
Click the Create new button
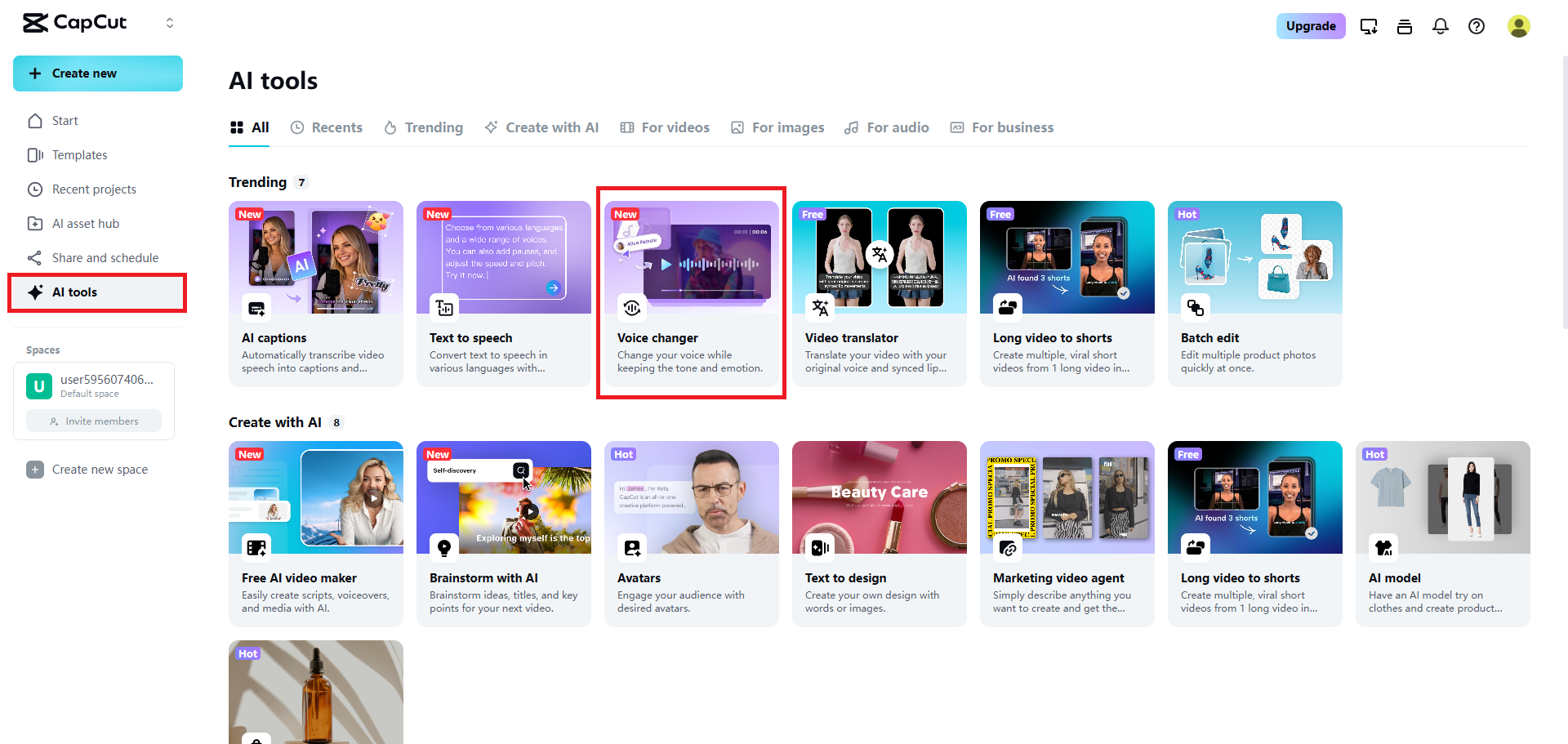[x=98, y=74]
